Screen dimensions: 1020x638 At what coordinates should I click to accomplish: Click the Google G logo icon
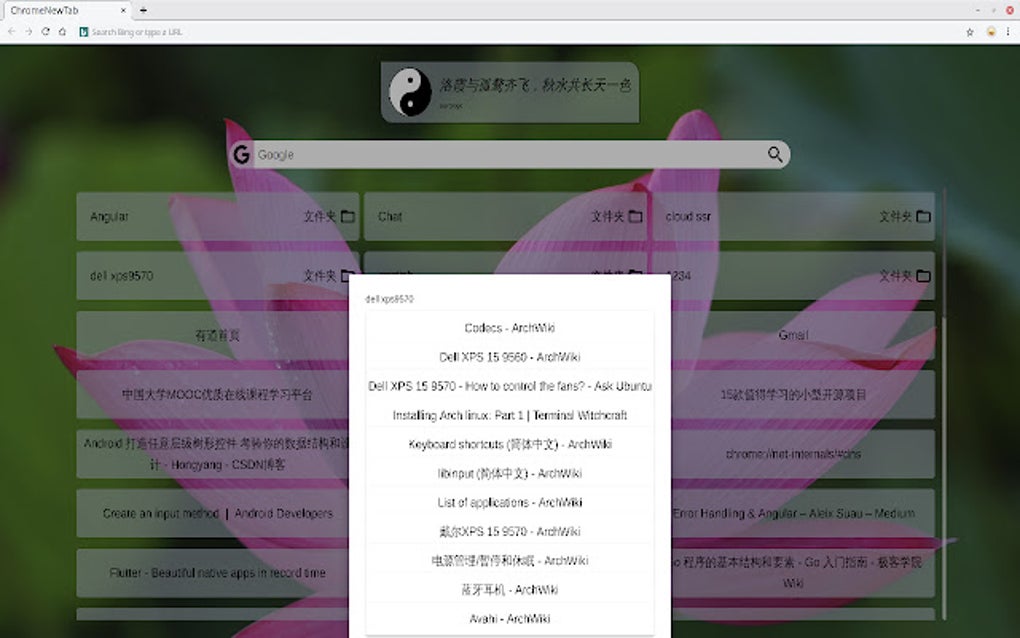point(241,154)
